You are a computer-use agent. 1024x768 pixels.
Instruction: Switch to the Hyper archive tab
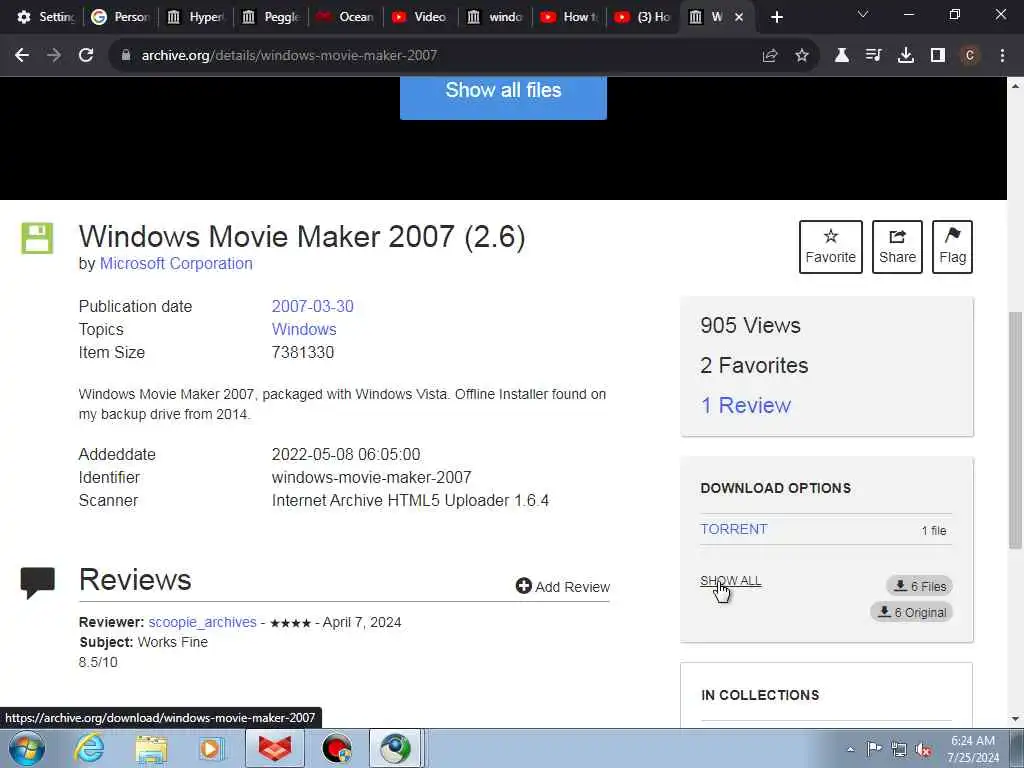pos(195,17)
